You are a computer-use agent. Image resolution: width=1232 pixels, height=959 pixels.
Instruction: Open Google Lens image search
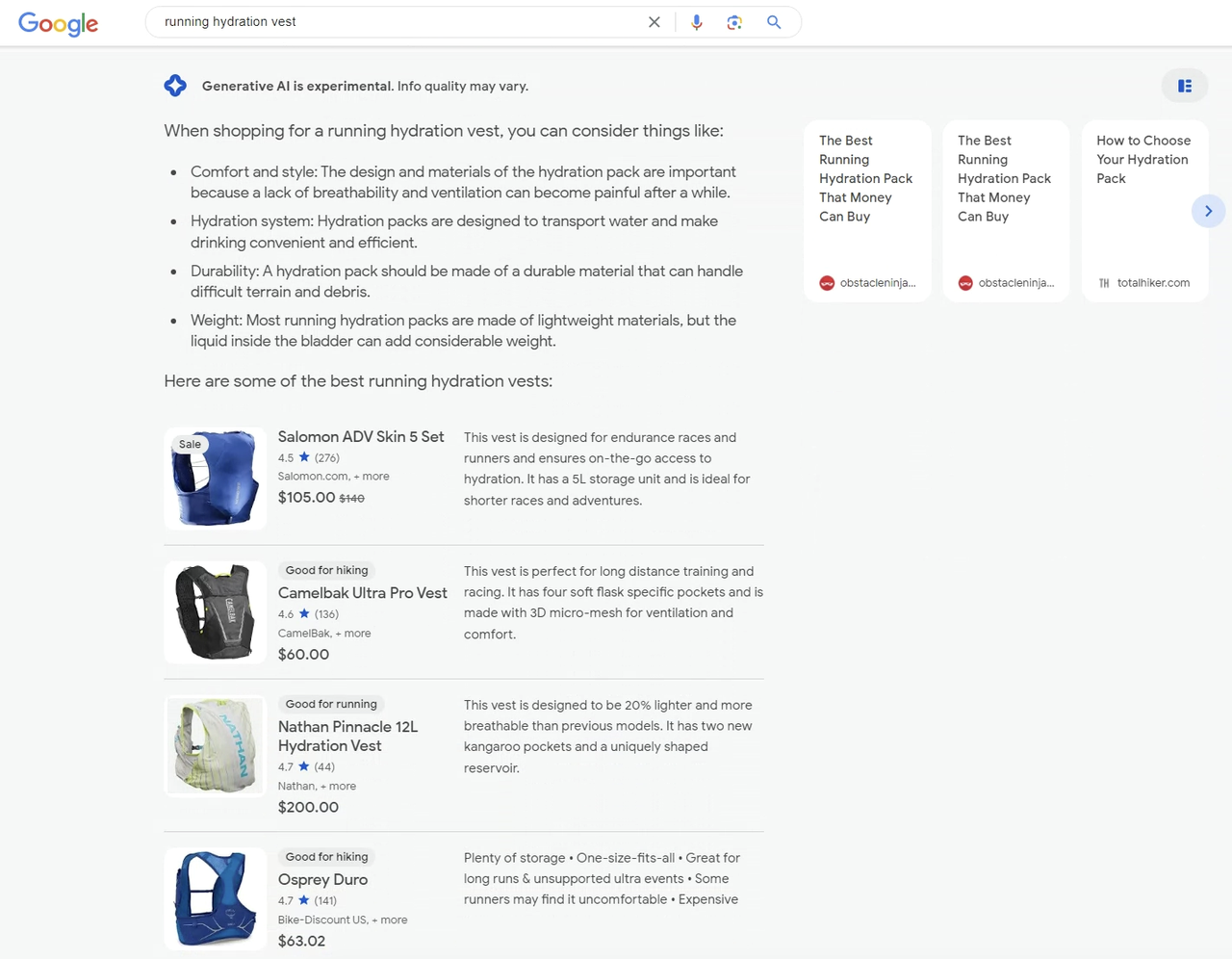click(734, 22)
